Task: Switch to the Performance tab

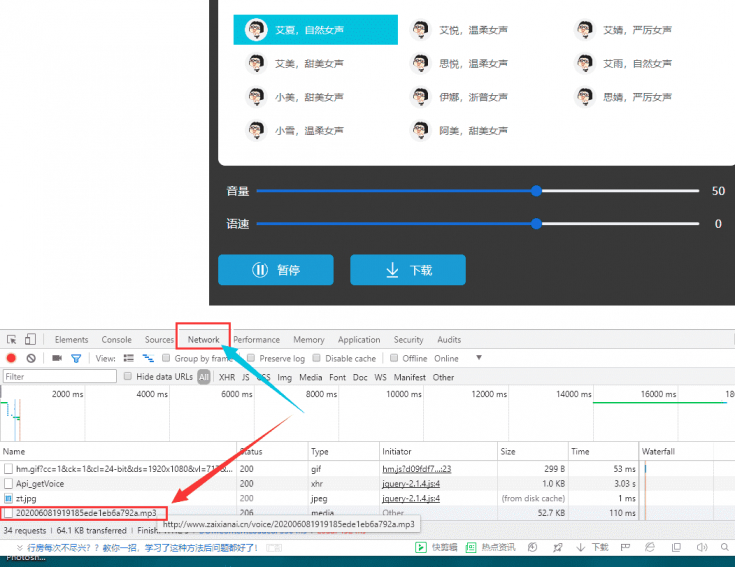Action: pos(256,340)
